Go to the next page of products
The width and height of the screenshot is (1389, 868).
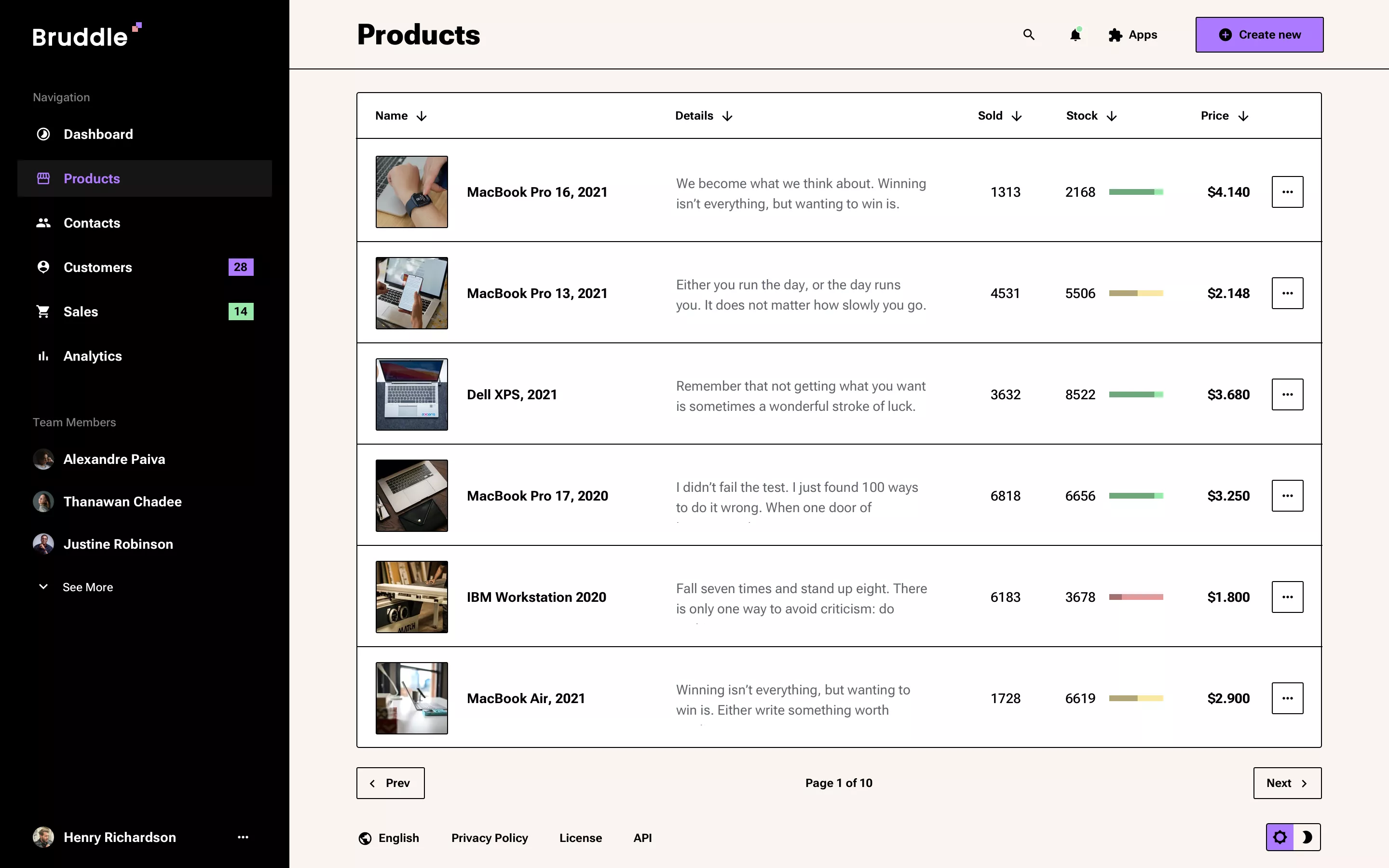[1286, 783]
